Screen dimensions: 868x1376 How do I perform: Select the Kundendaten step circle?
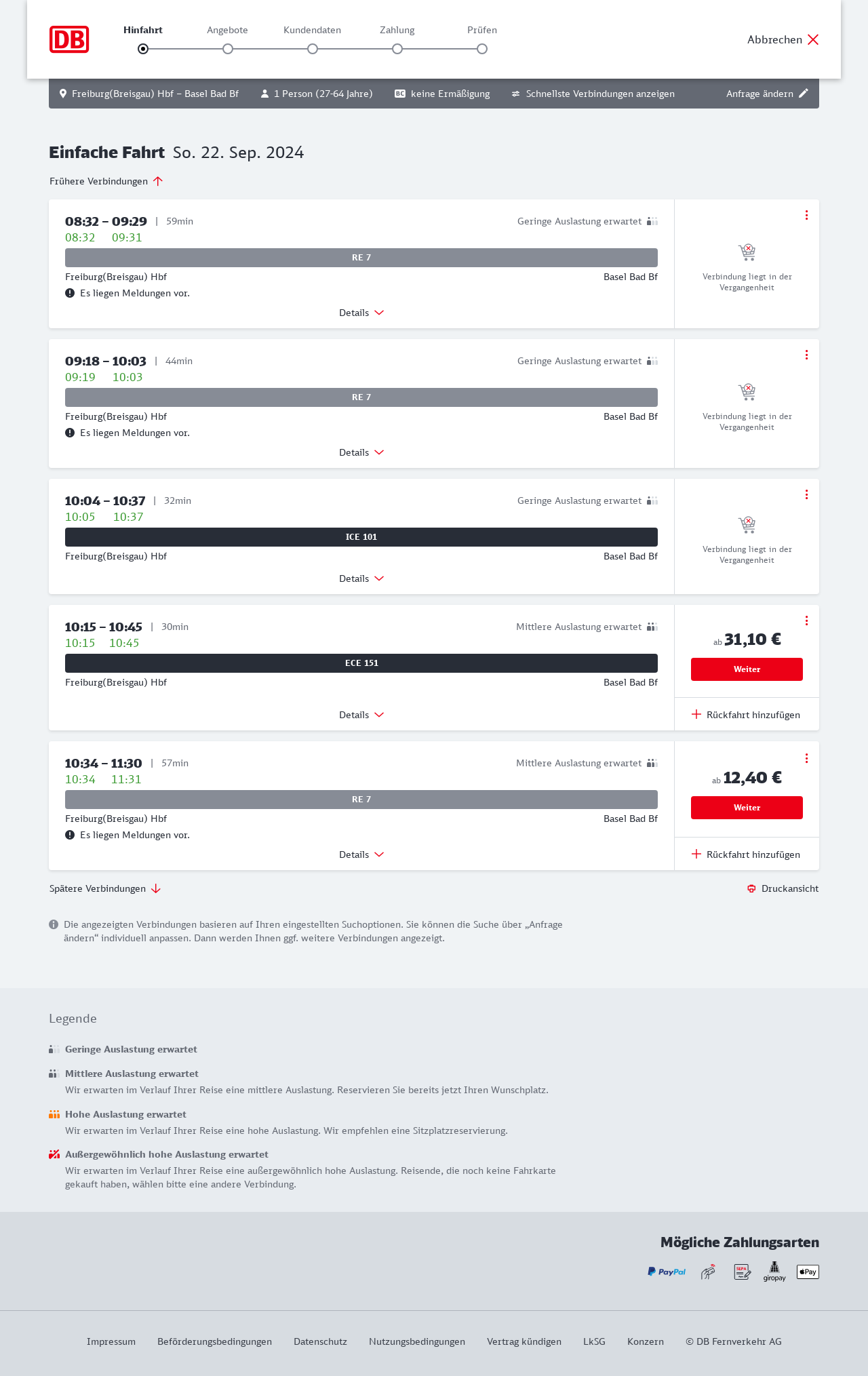click(313, 49)
